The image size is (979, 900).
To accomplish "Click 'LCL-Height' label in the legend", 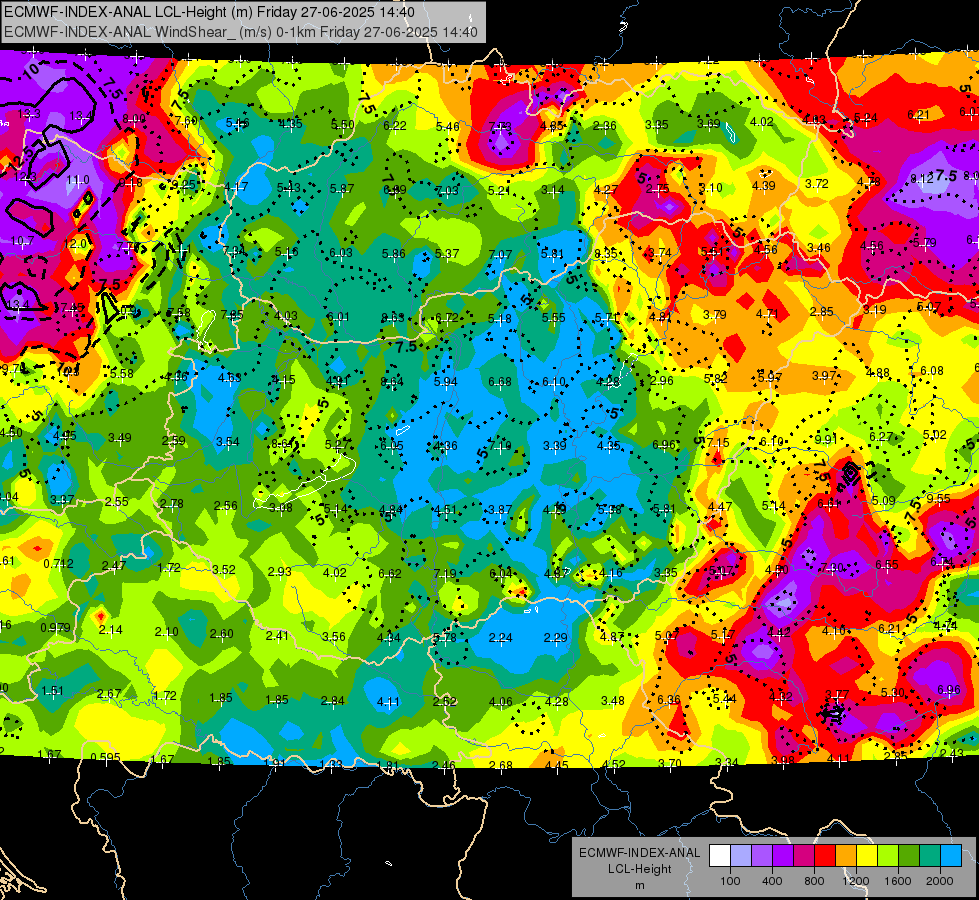I will (x=640, y=869).
